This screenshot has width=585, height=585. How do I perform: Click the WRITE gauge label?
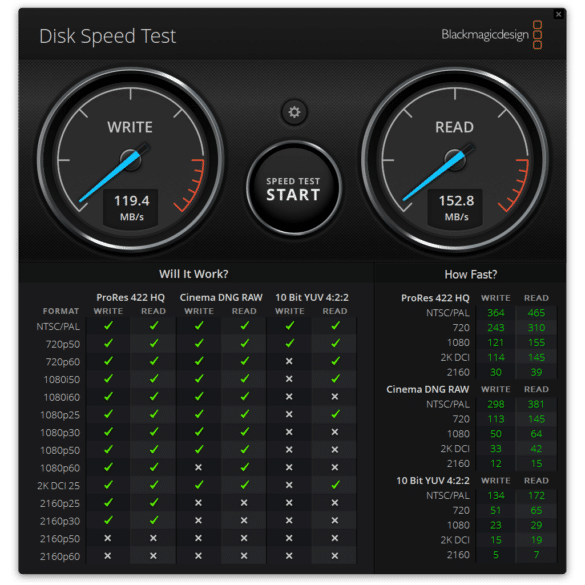pos(130,127)
